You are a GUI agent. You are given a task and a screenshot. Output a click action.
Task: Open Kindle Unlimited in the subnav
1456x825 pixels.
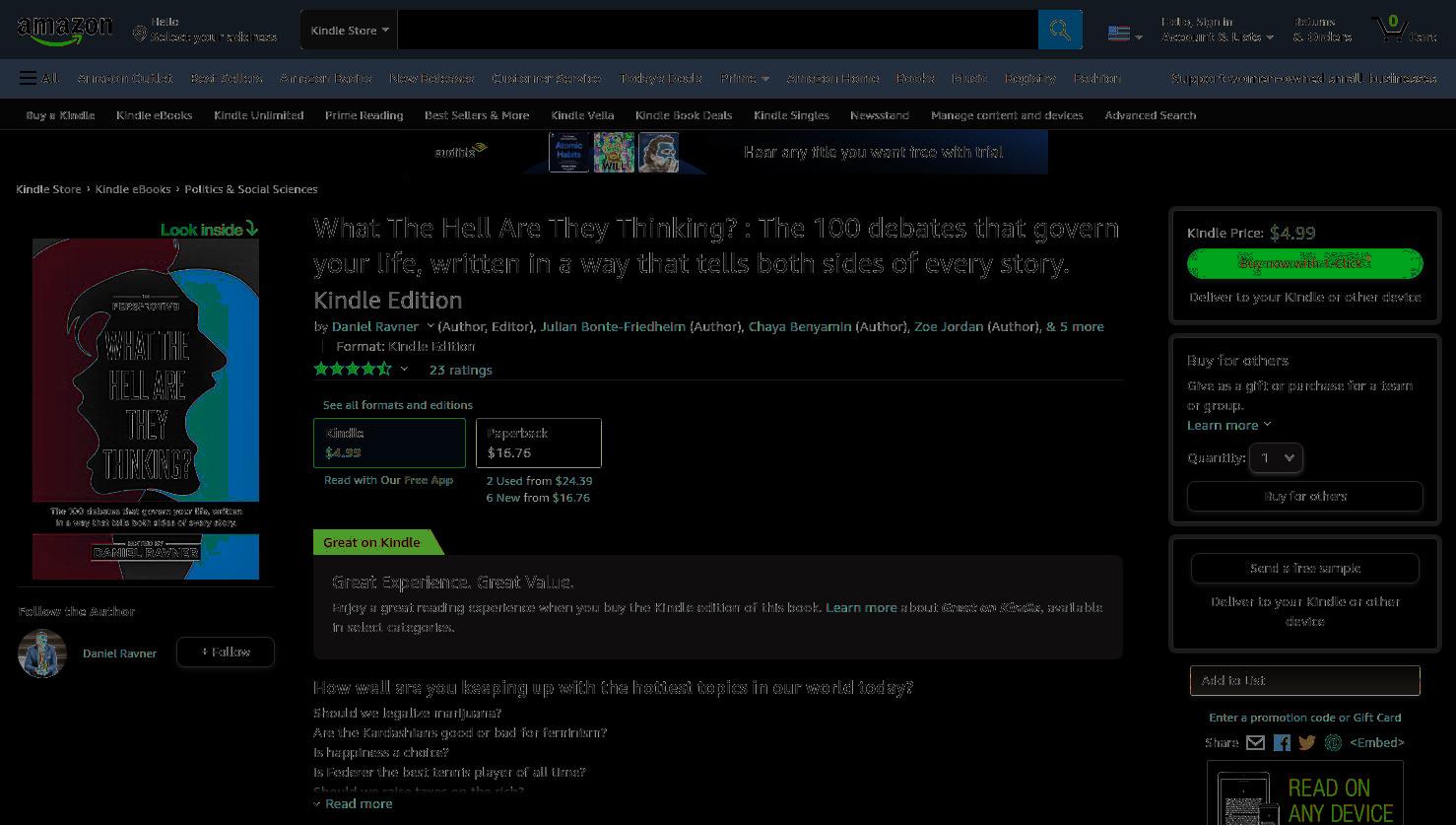(x=258, y=115)
